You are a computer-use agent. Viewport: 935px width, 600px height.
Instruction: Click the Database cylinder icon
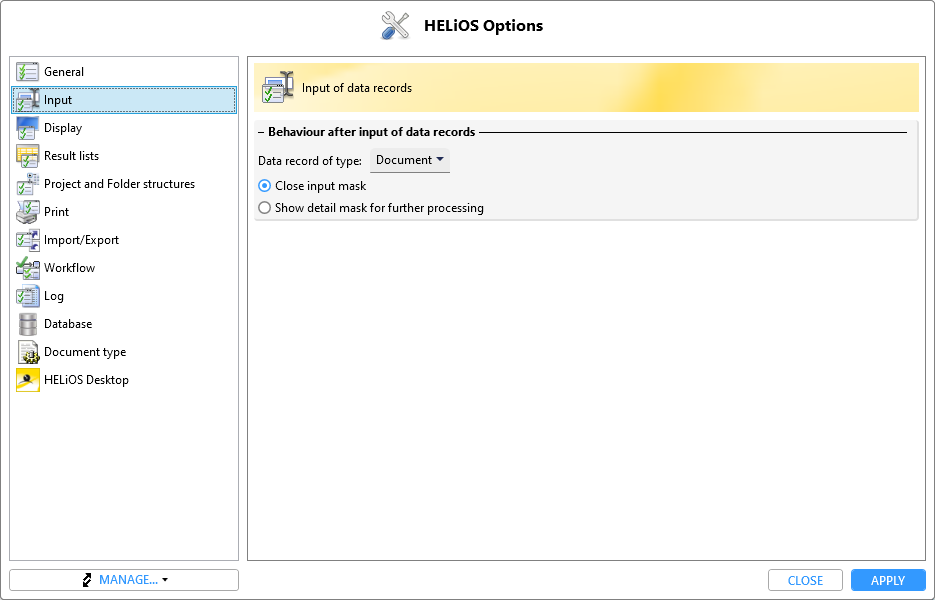27,324
